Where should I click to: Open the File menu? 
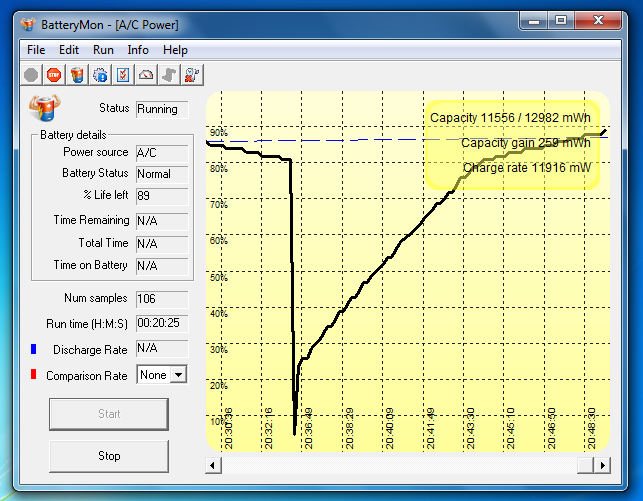(36, 50)
